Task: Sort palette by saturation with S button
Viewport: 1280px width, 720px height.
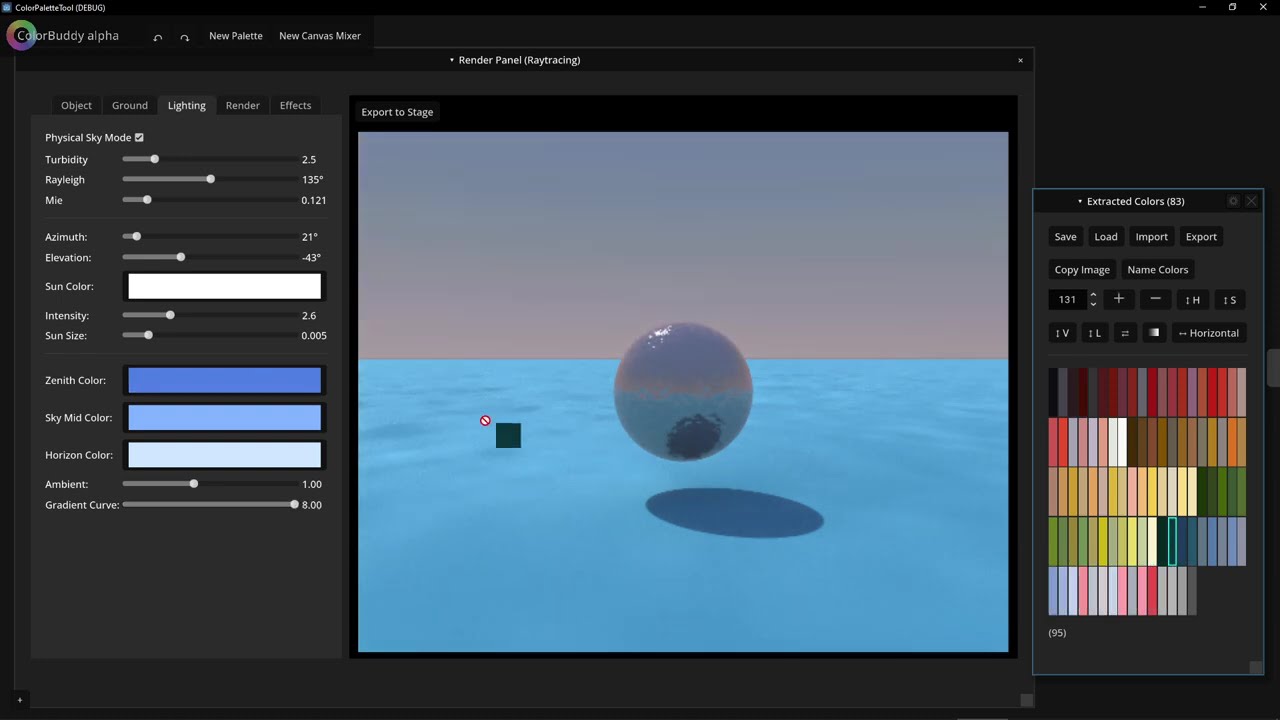Action: tap(1230, 300)
